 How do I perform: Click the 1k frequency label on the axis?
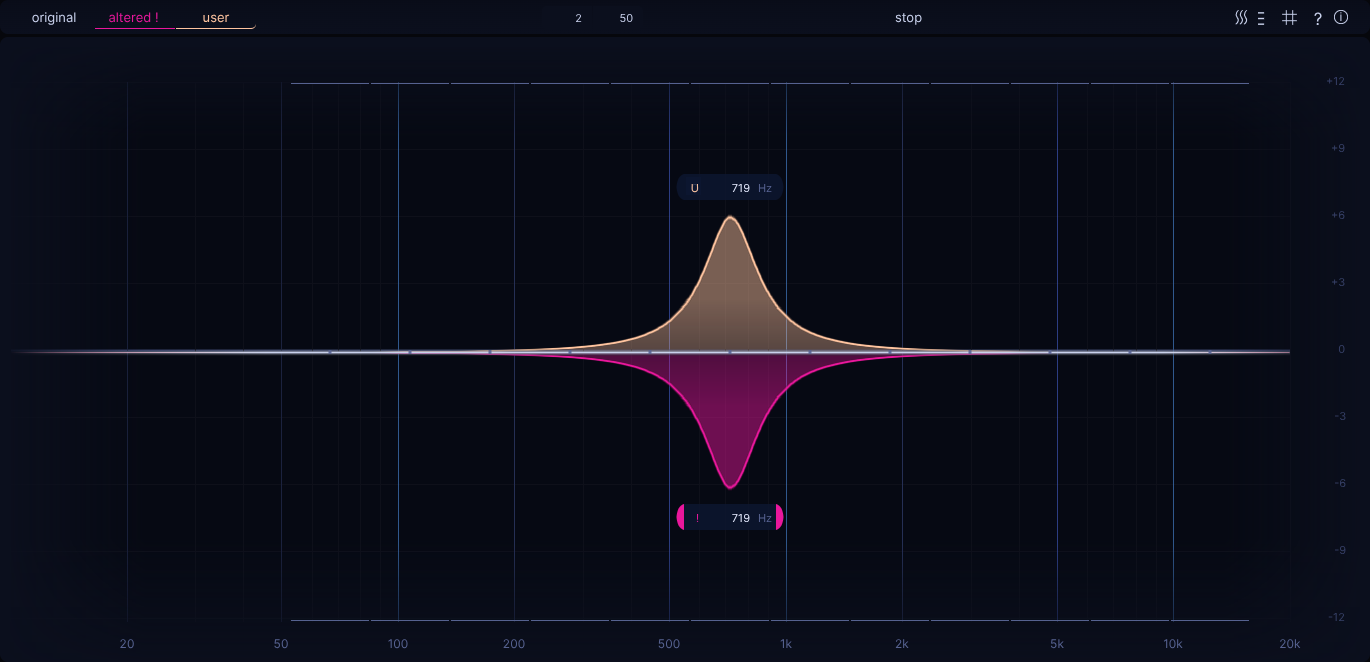786,644
